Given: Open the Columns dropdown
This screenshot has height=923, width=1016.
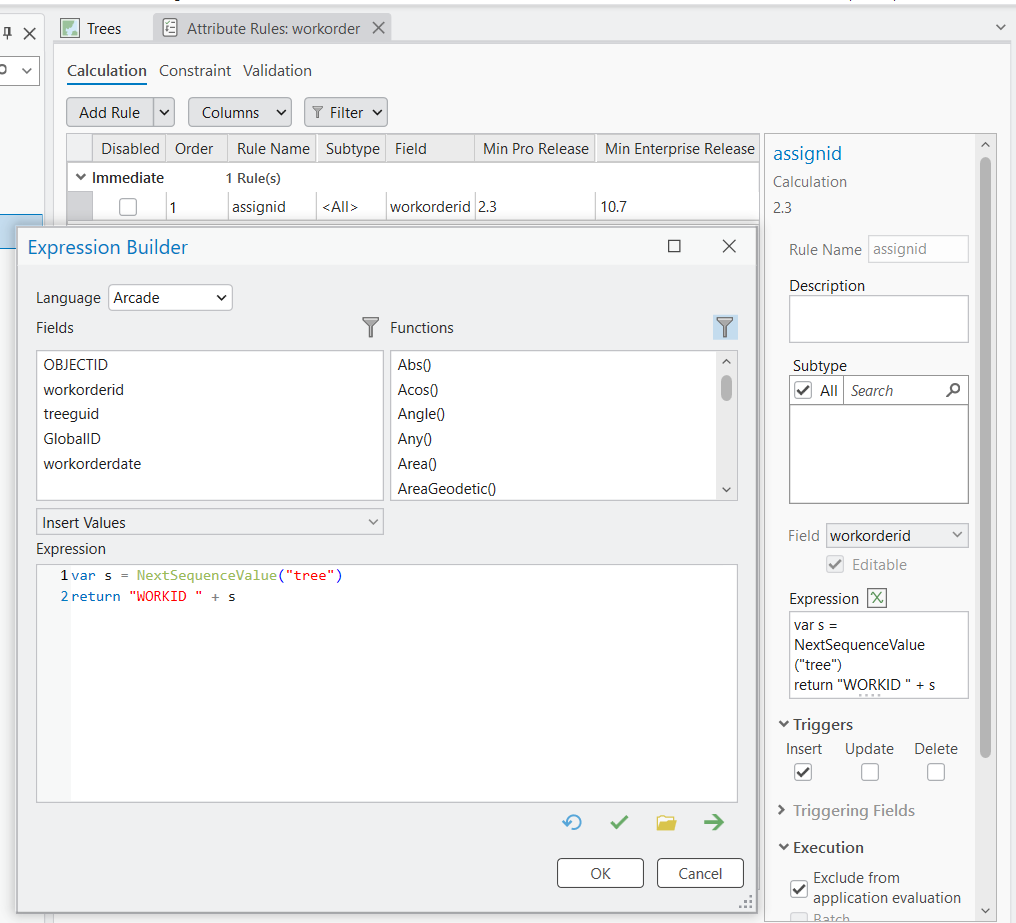Looking at the screenshot, I should (240, 112).
